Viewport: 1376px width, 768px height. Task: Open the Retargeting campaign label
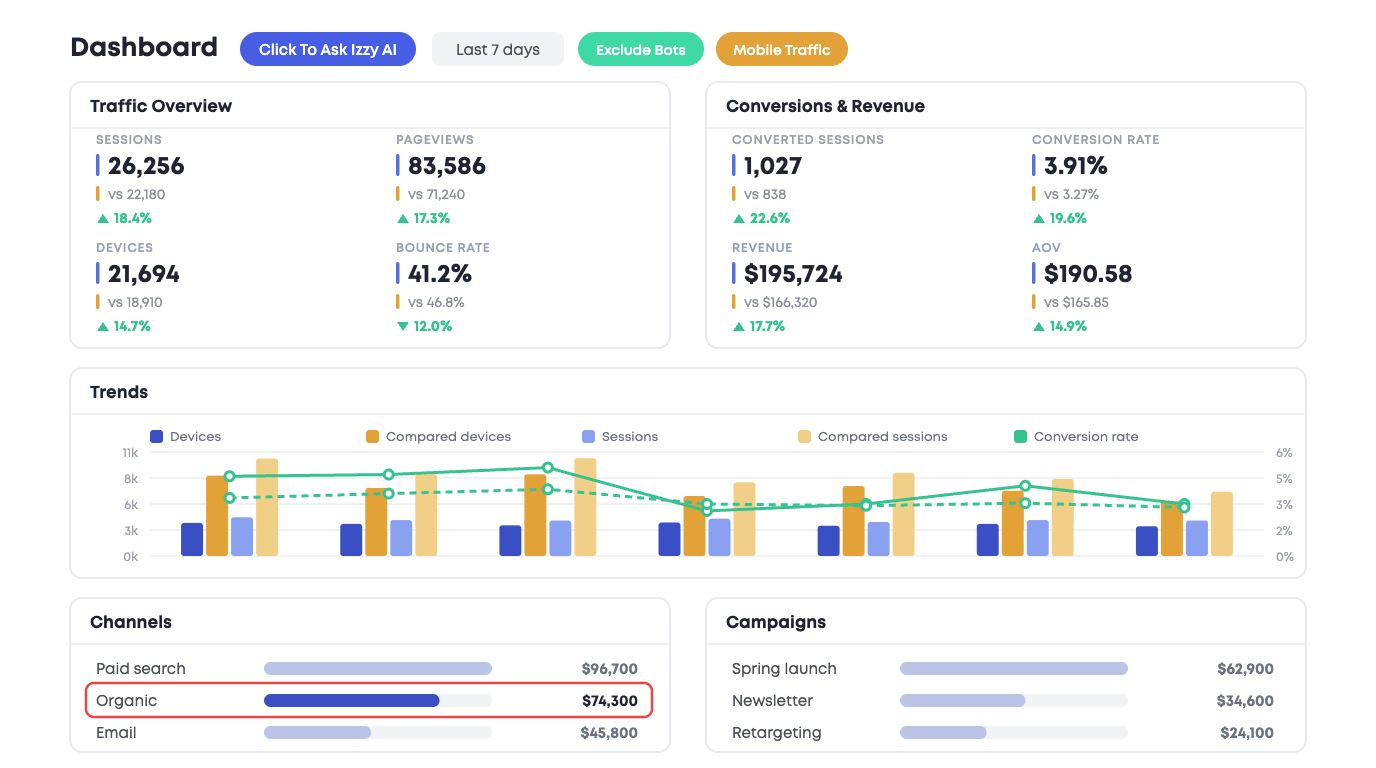point(777,732)
